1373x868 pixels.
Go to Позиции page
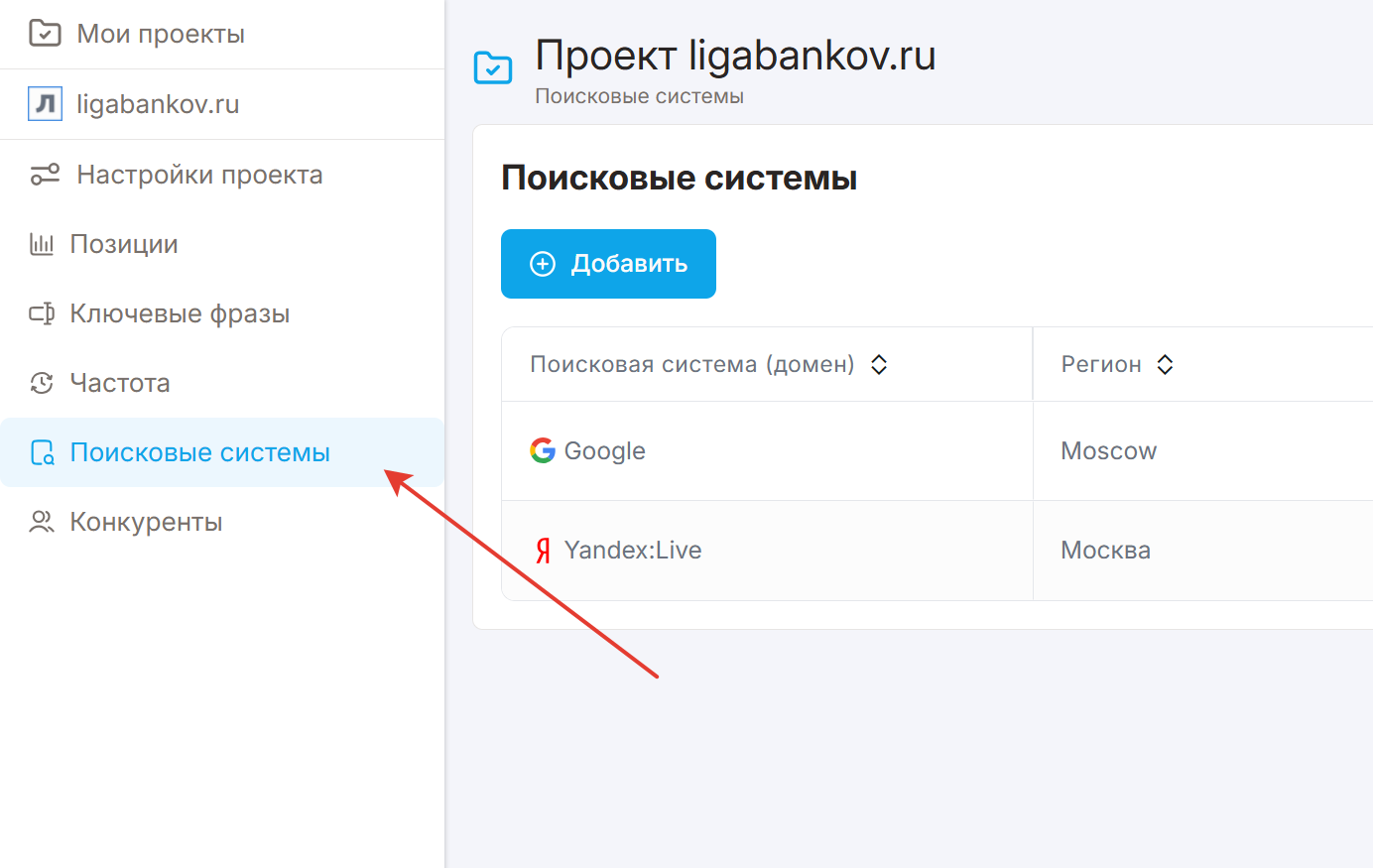tap(124, 244)
